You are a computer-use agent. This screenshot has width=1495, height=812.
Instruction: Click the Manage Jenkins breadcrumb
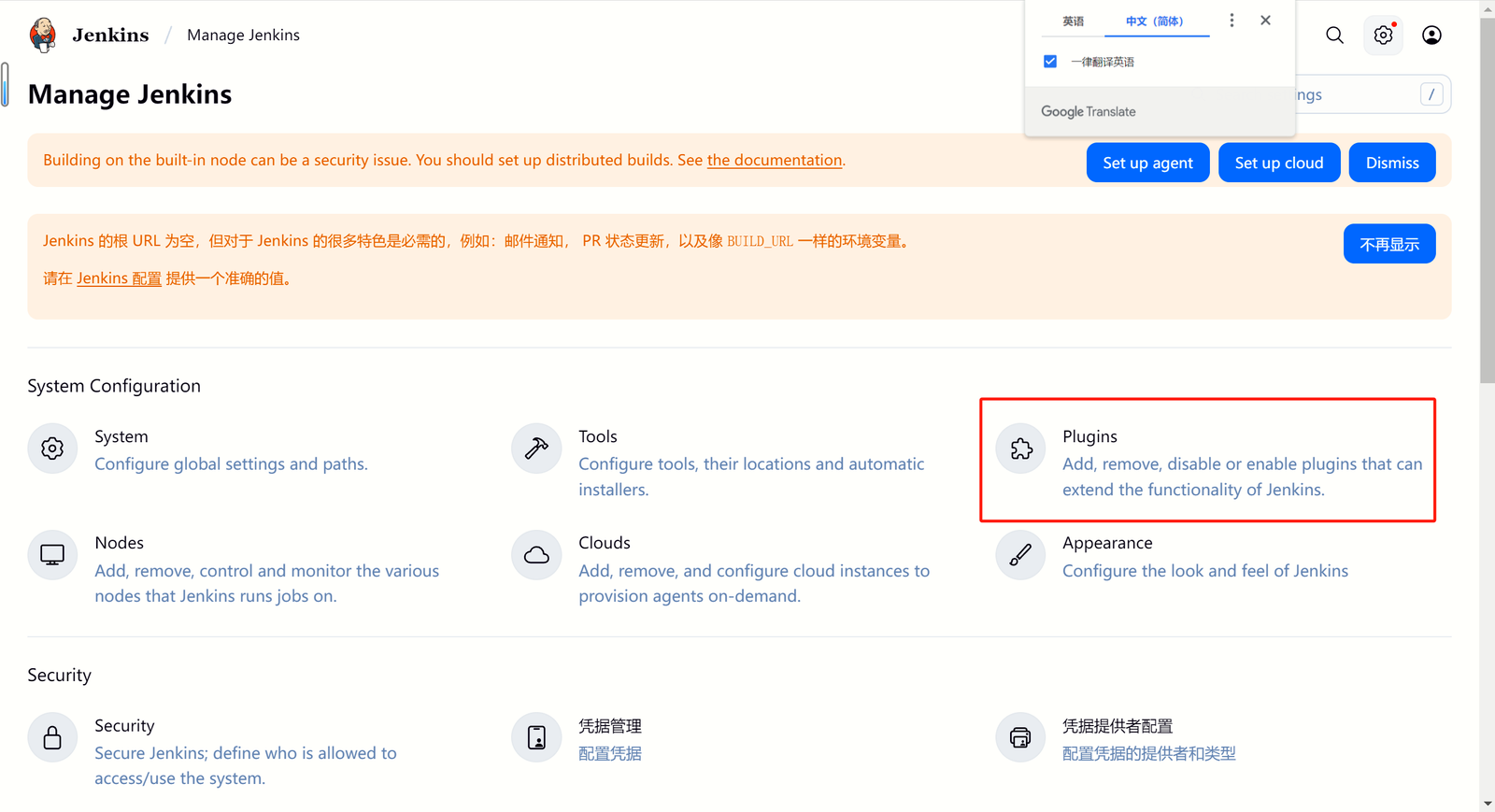[x=243, y=35]
